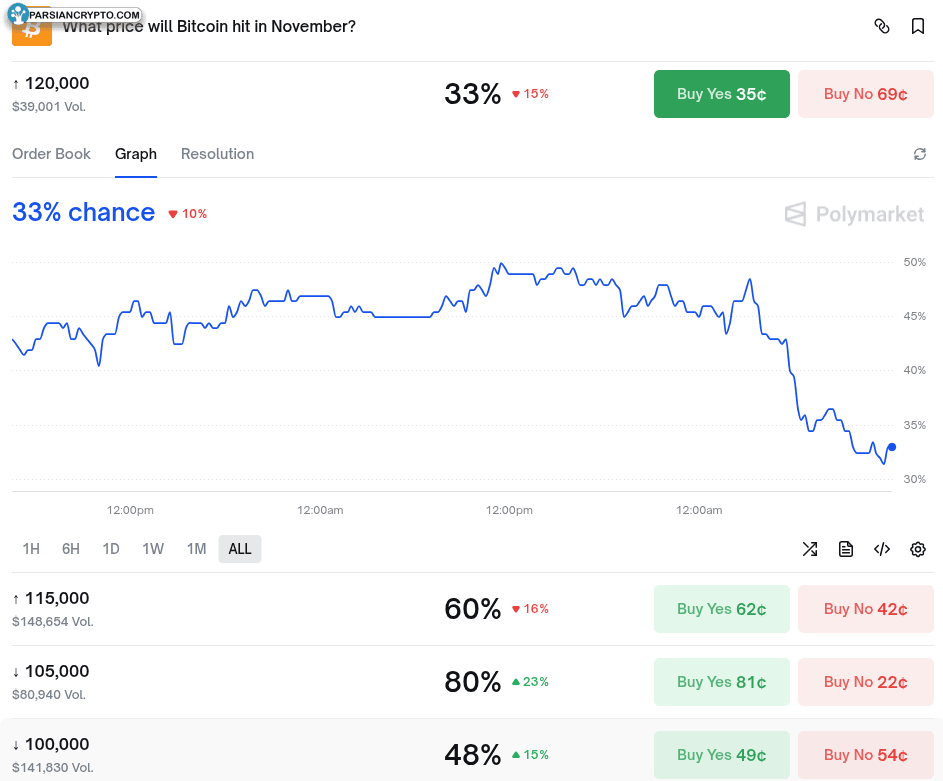The height and width of the screenshot is (781, 943).
Task: Open the compare markets shuffle icon
Action: pyautogui.click(x=809, y=549)
